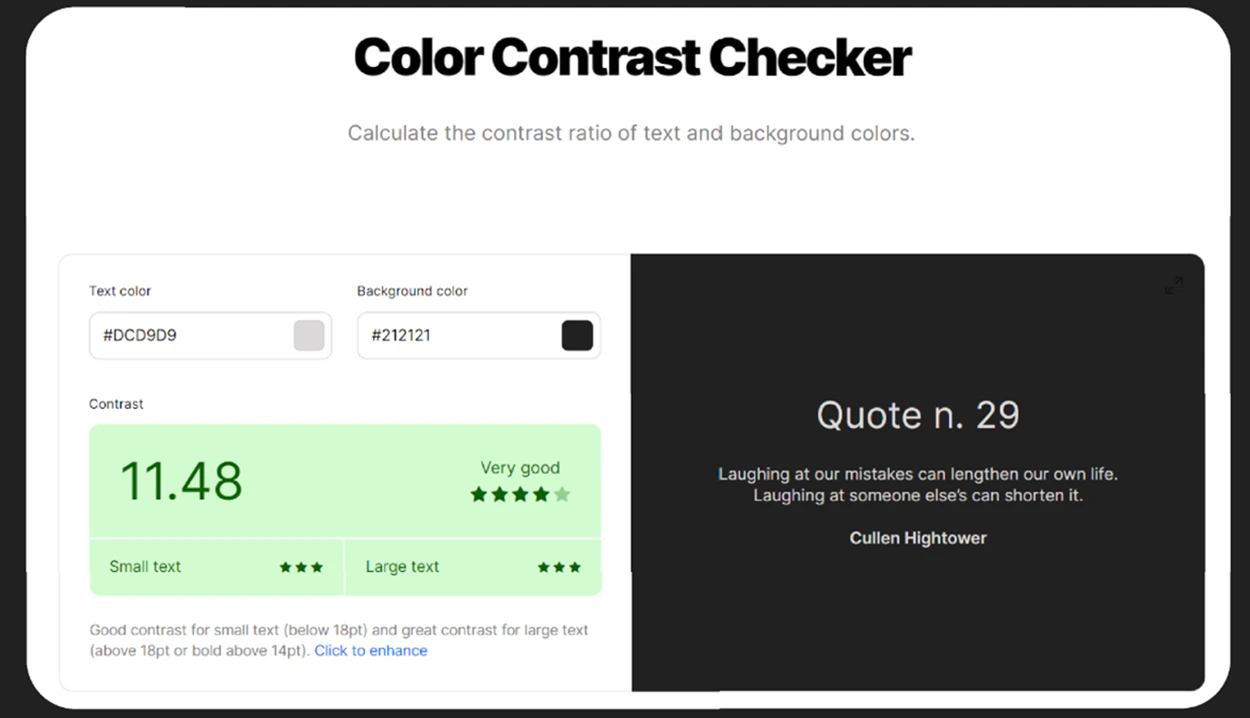Image resolution: width=1250 pixels, height=718 pixels.
Task: Open the text color swatch picker
Action: (309, 335)
